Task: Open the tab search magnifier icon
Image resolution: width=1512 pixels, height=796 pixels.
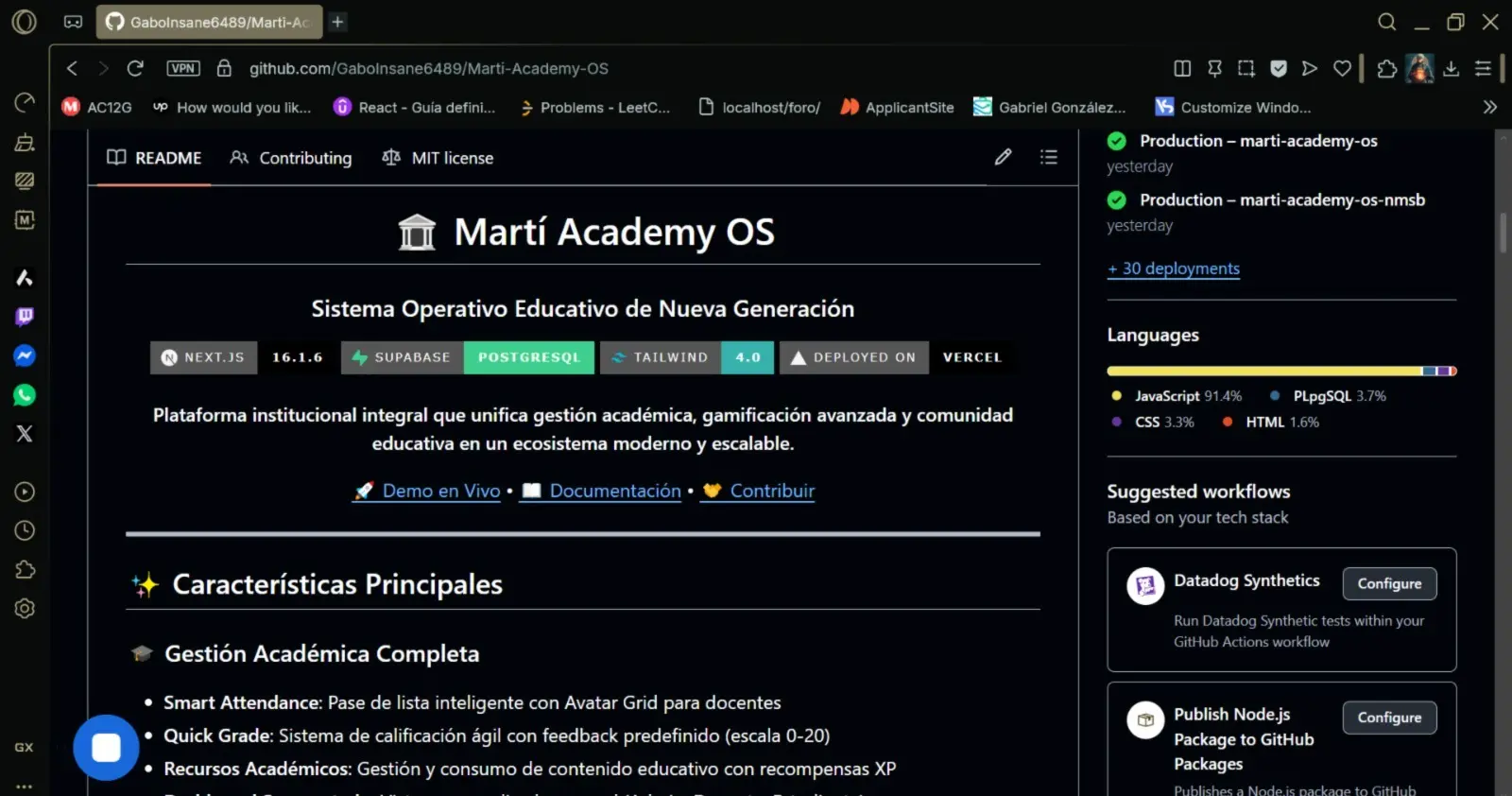Action: coord(1386,21)
